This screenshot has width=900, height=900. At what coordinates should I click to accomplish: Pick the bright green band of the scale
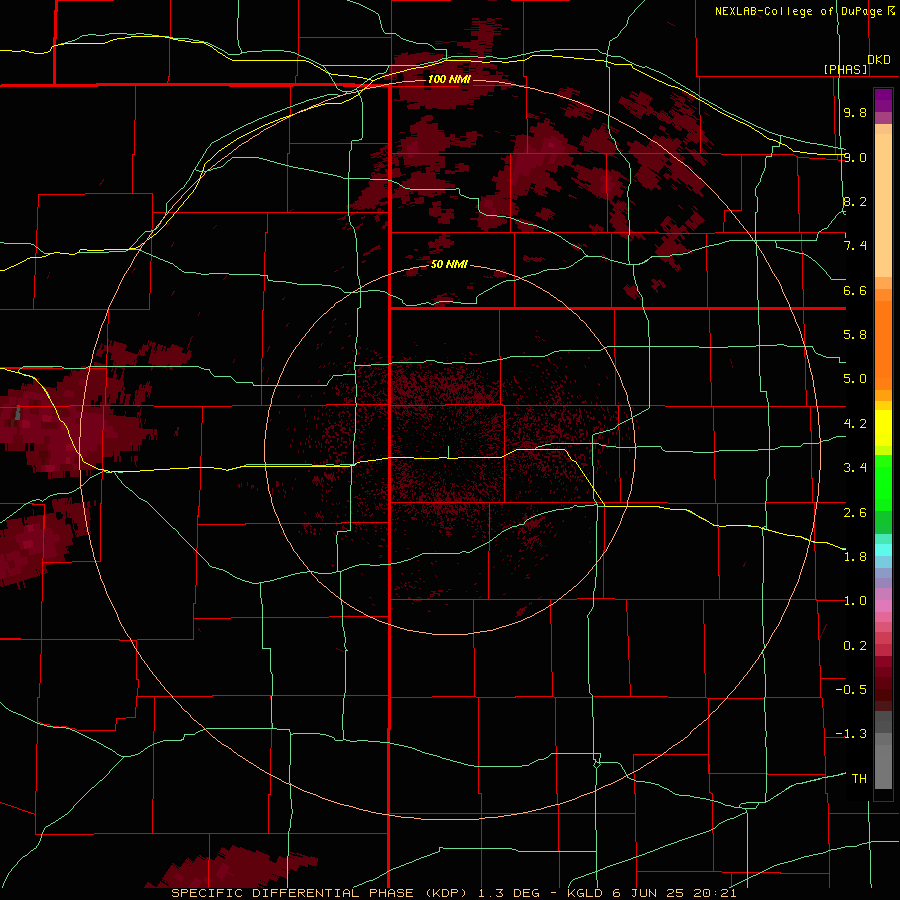click(883, 482)
